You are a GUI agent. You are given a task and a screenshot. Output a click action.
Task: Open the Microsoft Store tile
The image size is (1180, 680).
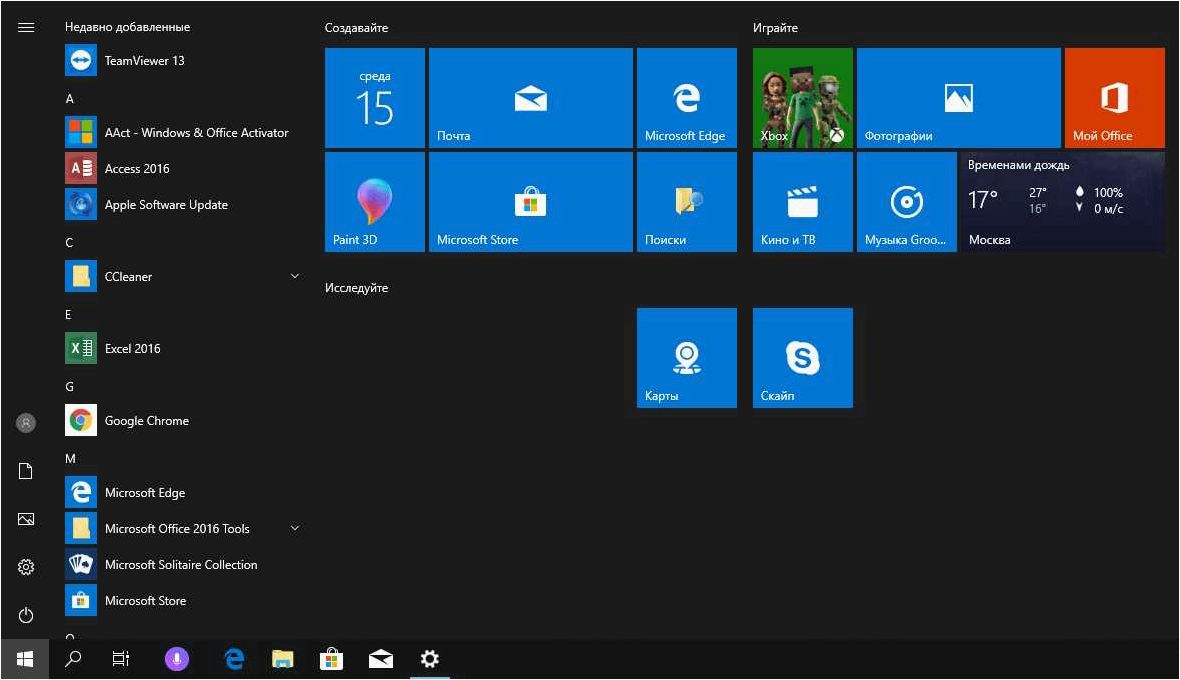531,202
